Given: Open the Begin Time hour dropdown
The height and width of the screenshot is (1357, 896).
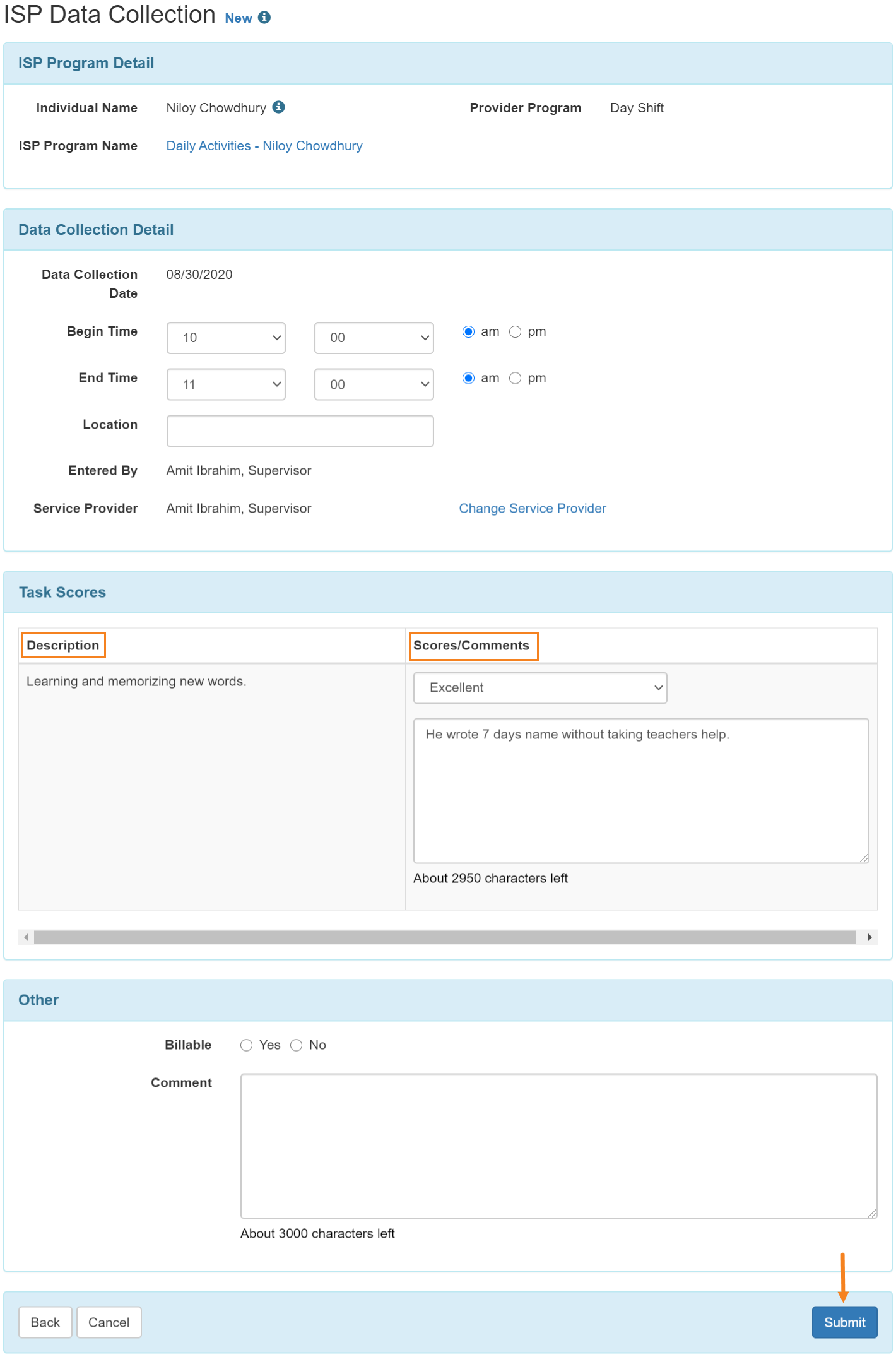Looking at the screenshot, I should pos(226,338).
